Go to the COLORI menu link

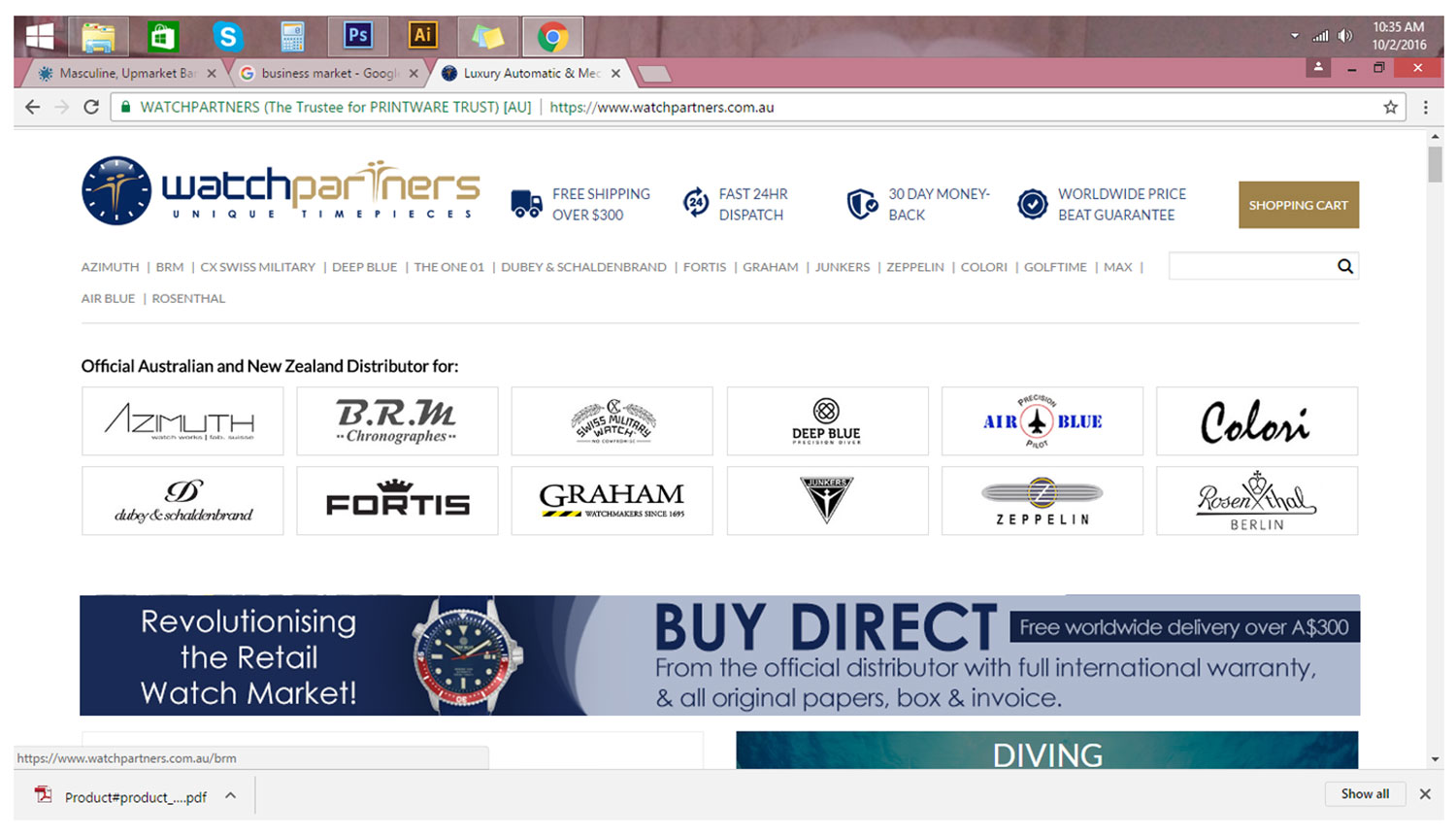click(983, 267)
